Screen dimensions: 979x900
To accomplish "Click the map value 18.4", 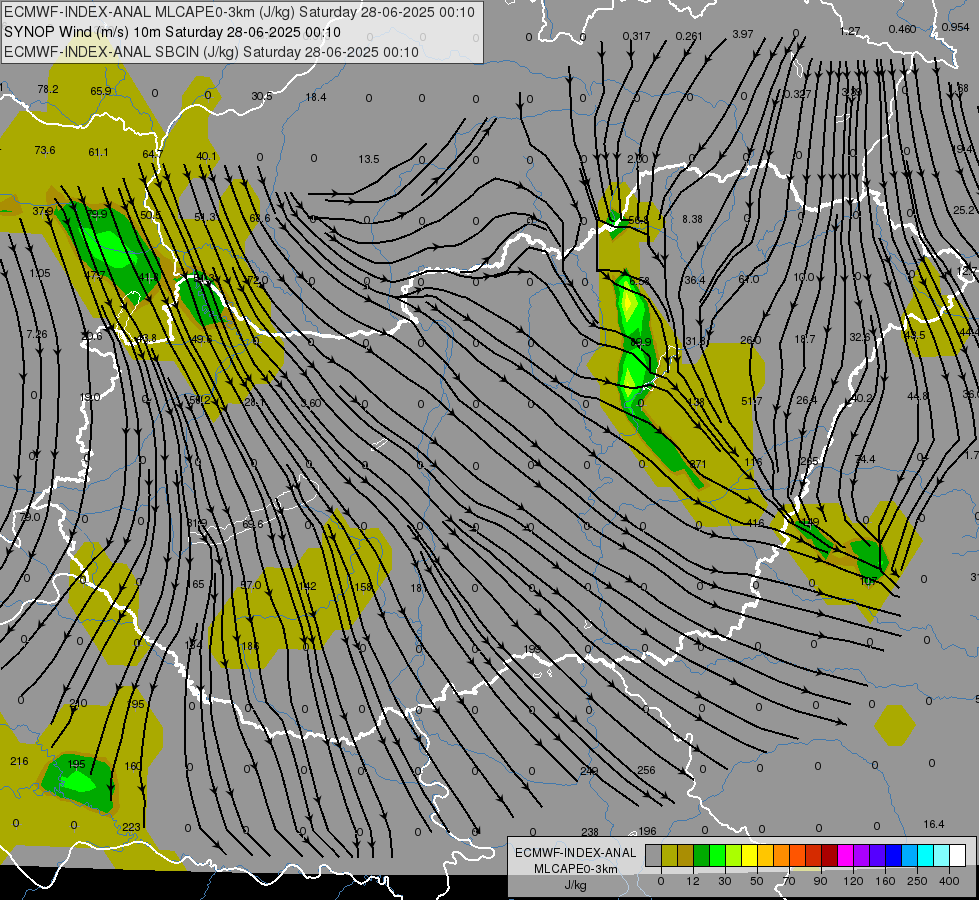I will 316,97.
